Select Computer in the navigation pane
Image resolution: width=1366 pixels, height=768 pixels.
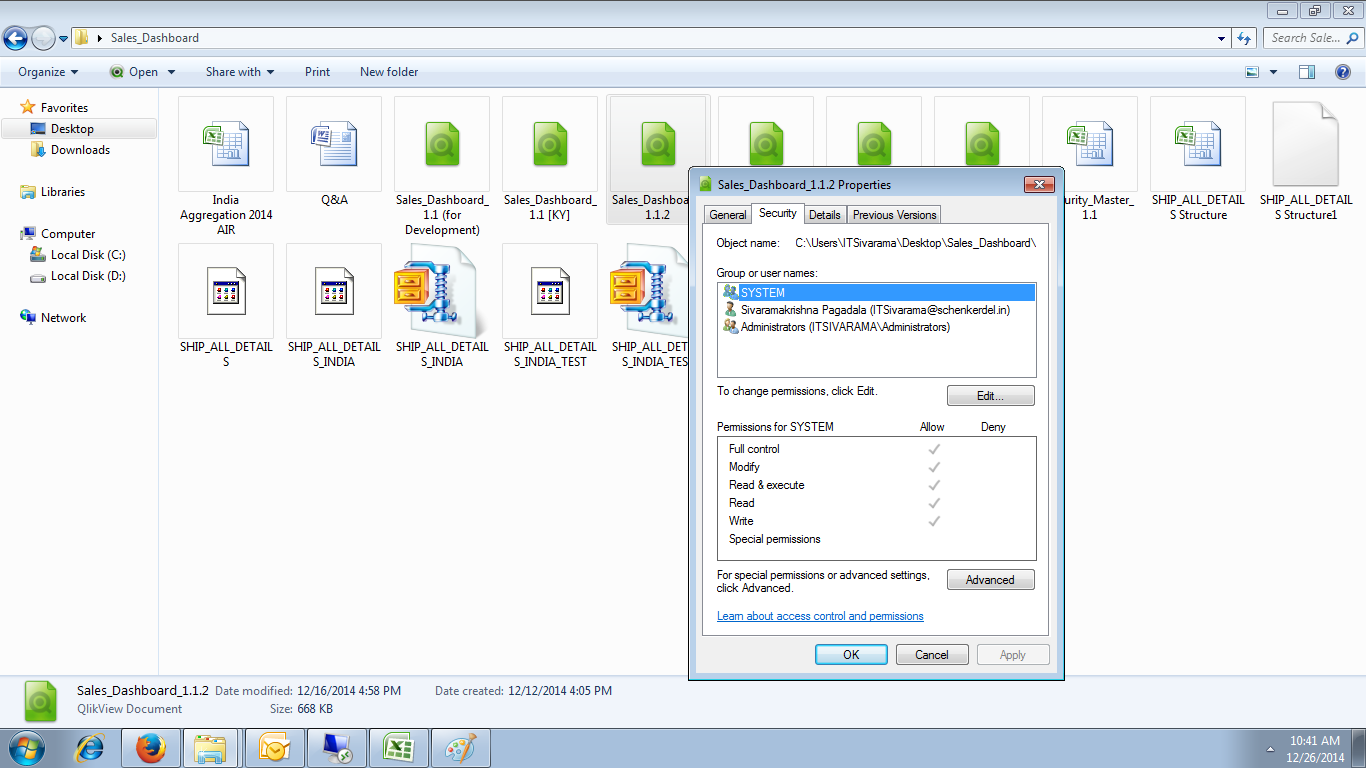pos(68,234)
